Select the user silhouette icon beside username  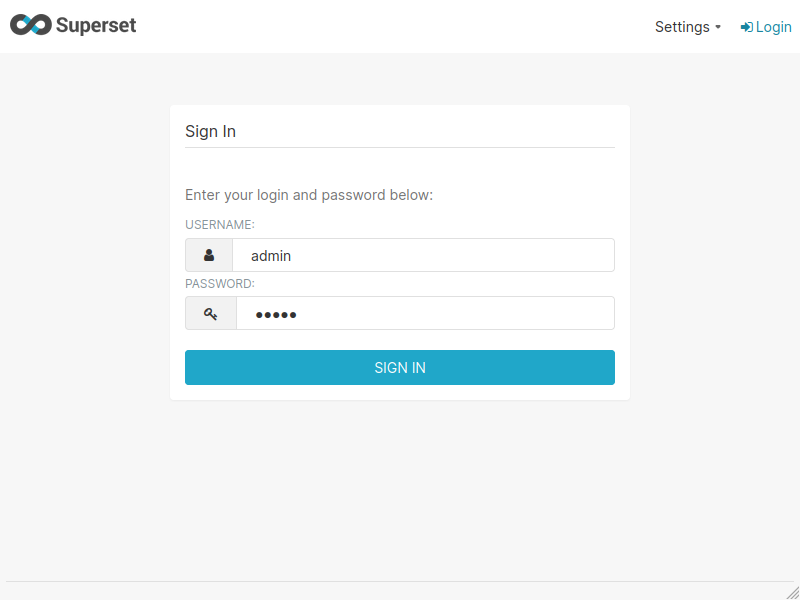[209, 255]
